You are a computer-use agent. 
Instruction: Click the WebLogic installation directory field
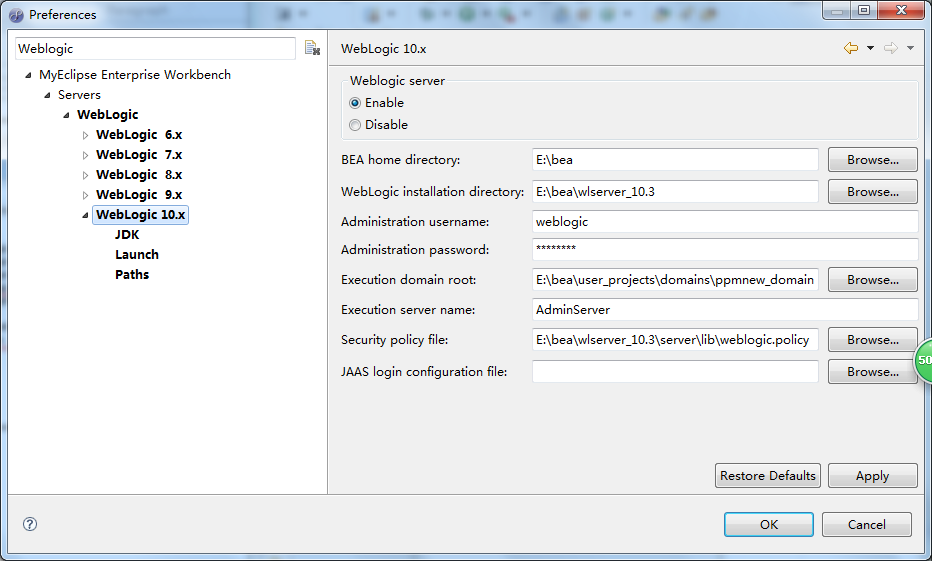tap(675, 192)
